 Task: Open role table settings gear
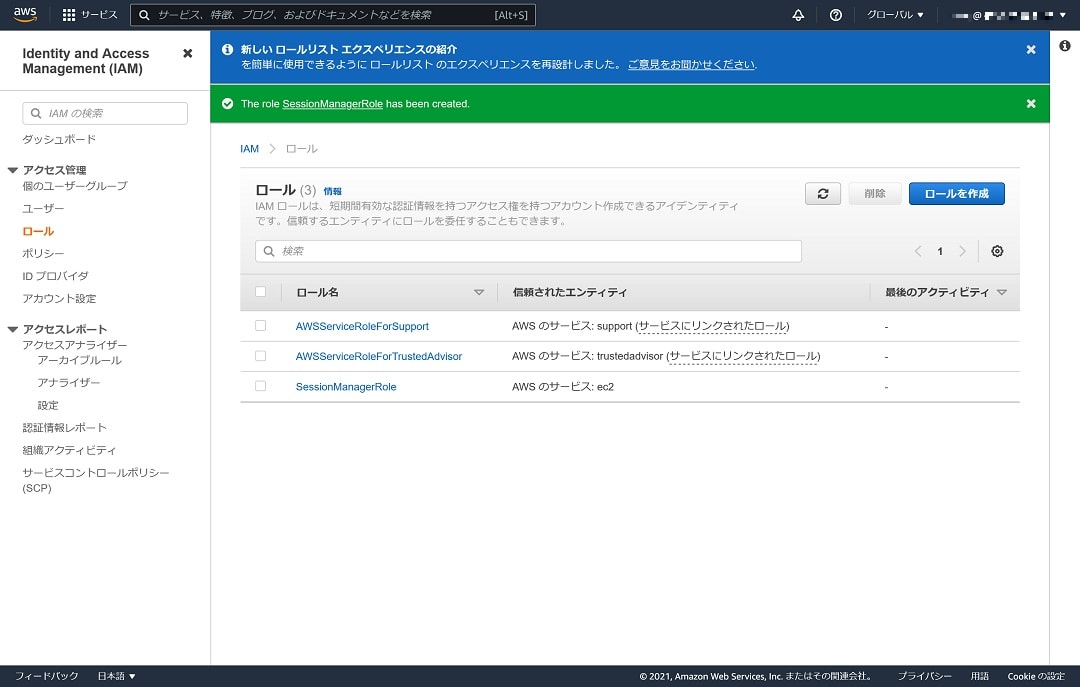click(997, 251)
